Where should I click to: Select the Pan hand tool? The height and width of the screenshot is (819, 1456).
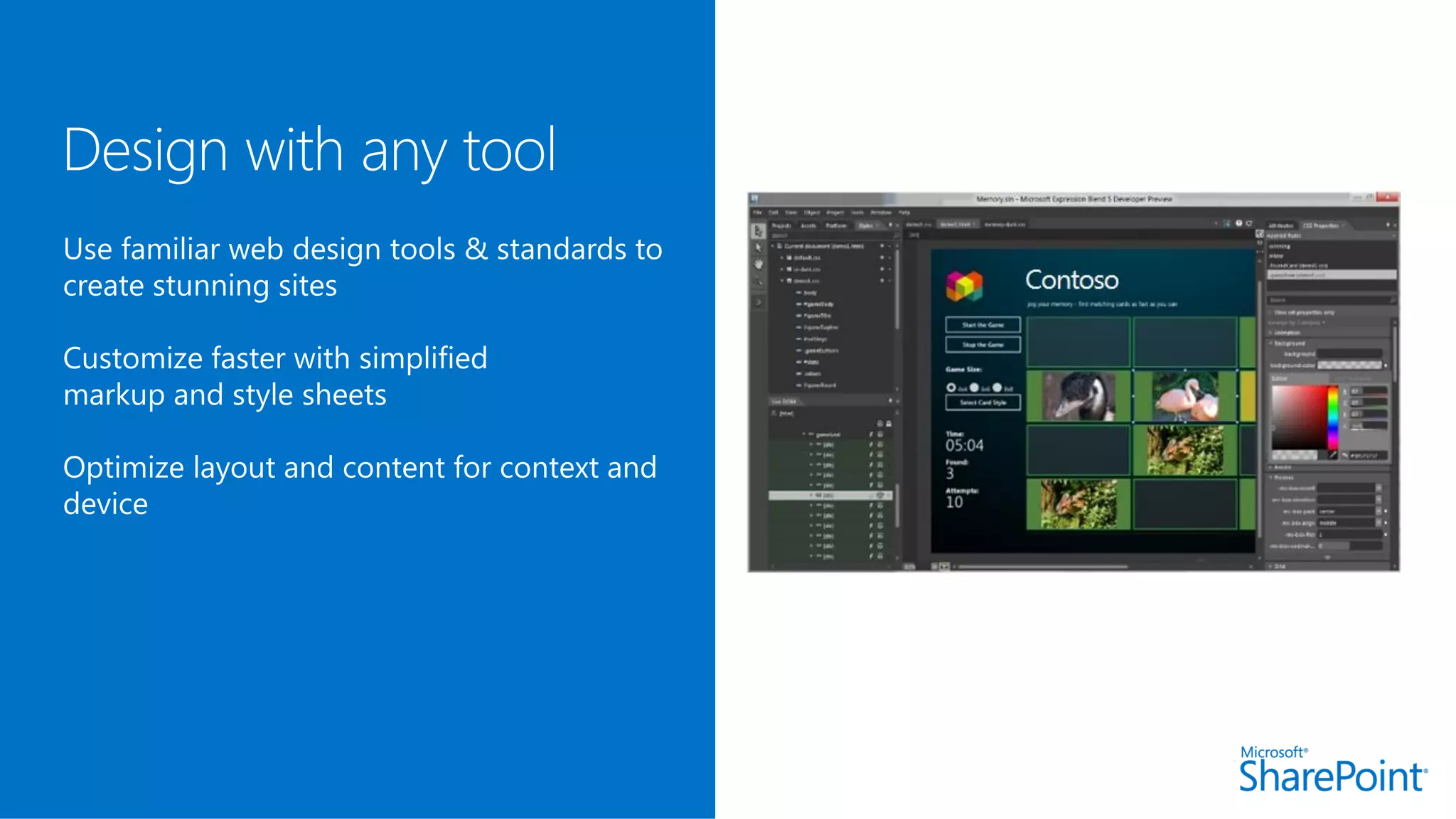758,264
